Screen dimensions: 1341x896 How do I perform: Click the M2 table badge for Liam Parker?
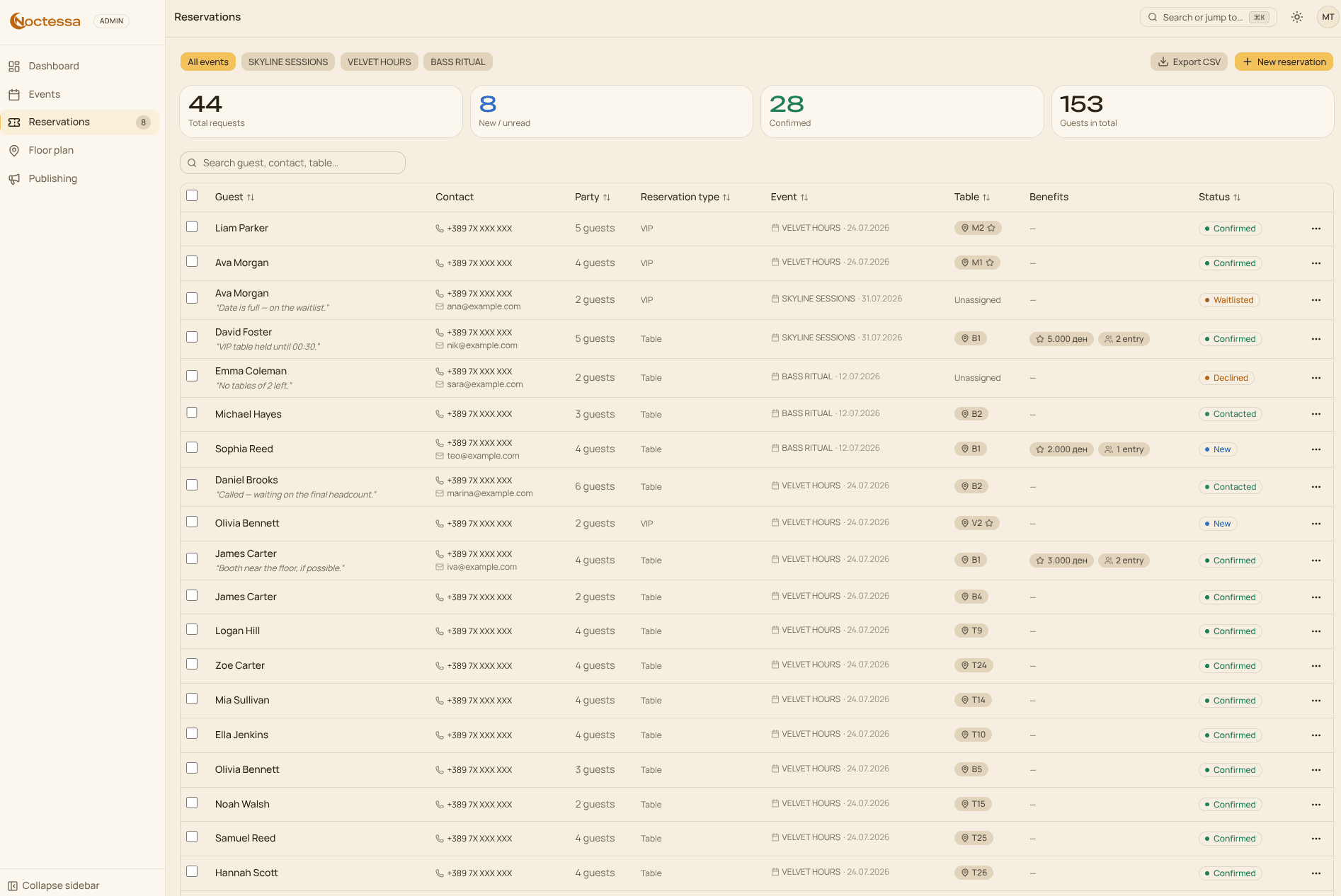pos(978,228)
